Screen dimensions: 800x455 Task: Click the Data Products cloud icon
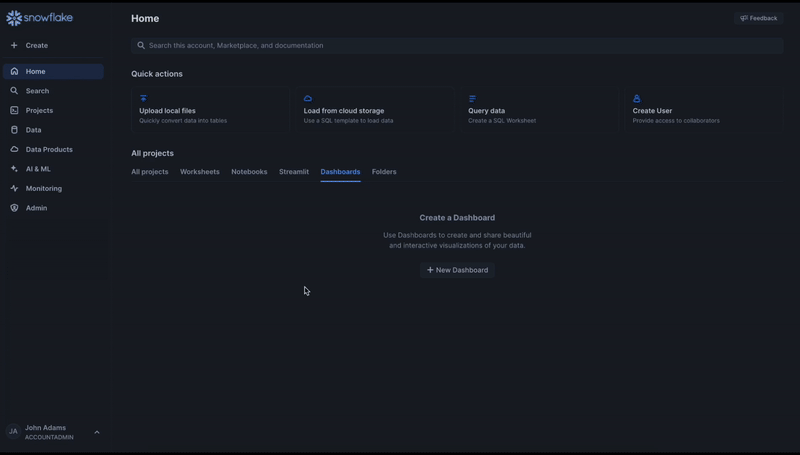(x=14, y=149)
